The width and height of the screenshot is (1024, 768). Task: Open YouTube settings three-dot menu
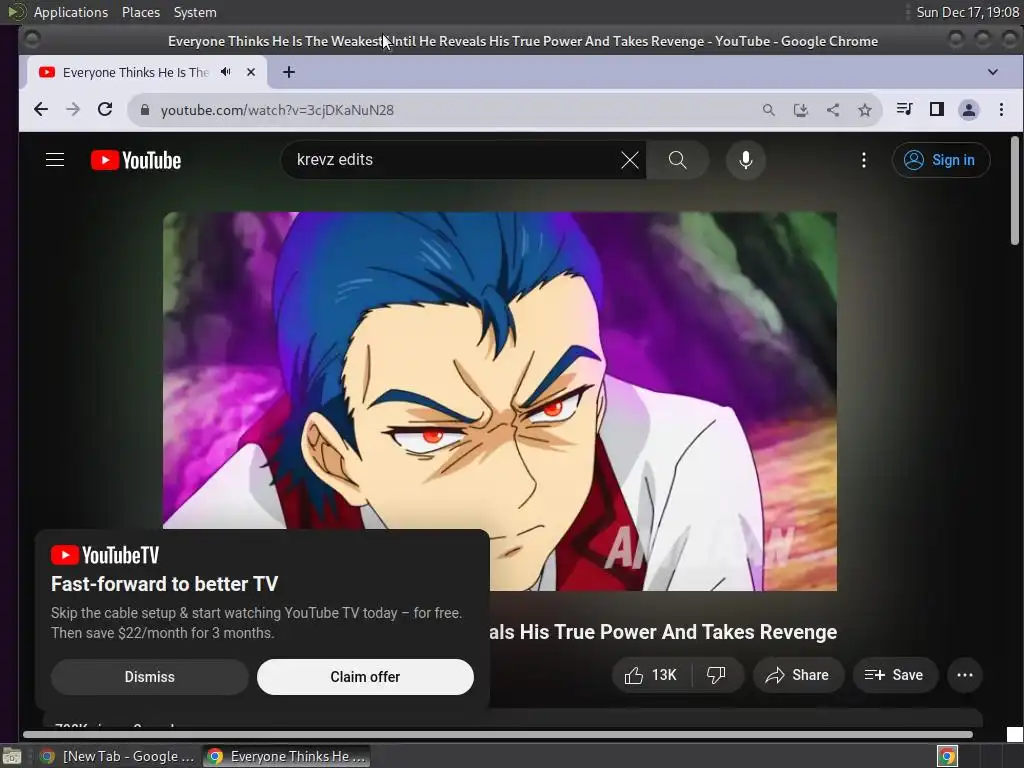(x=863, y=160)
